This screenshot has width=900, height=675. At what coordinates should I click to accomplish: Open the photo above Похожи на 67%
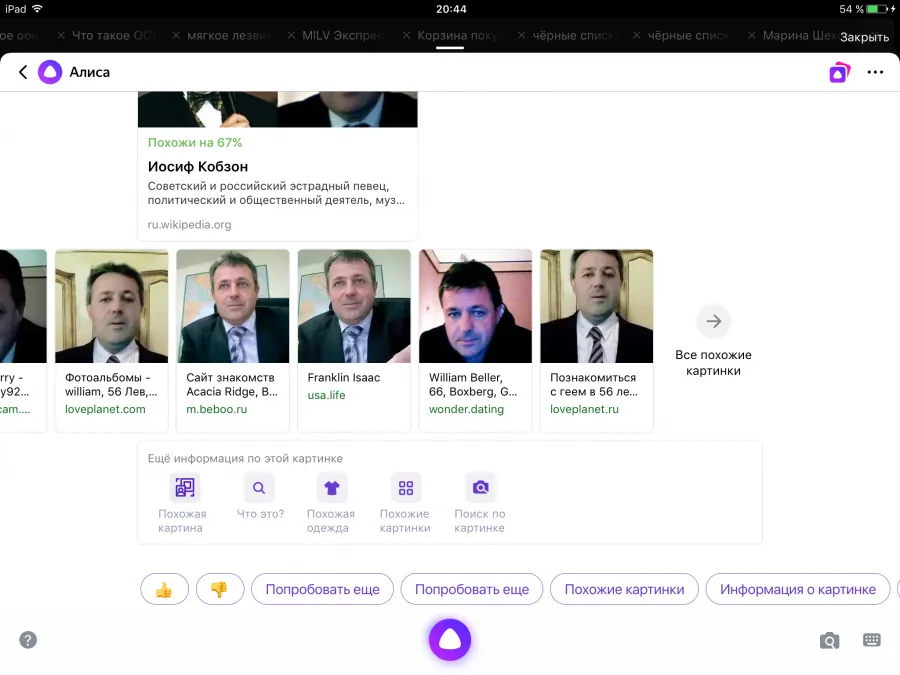coord(278,109)
